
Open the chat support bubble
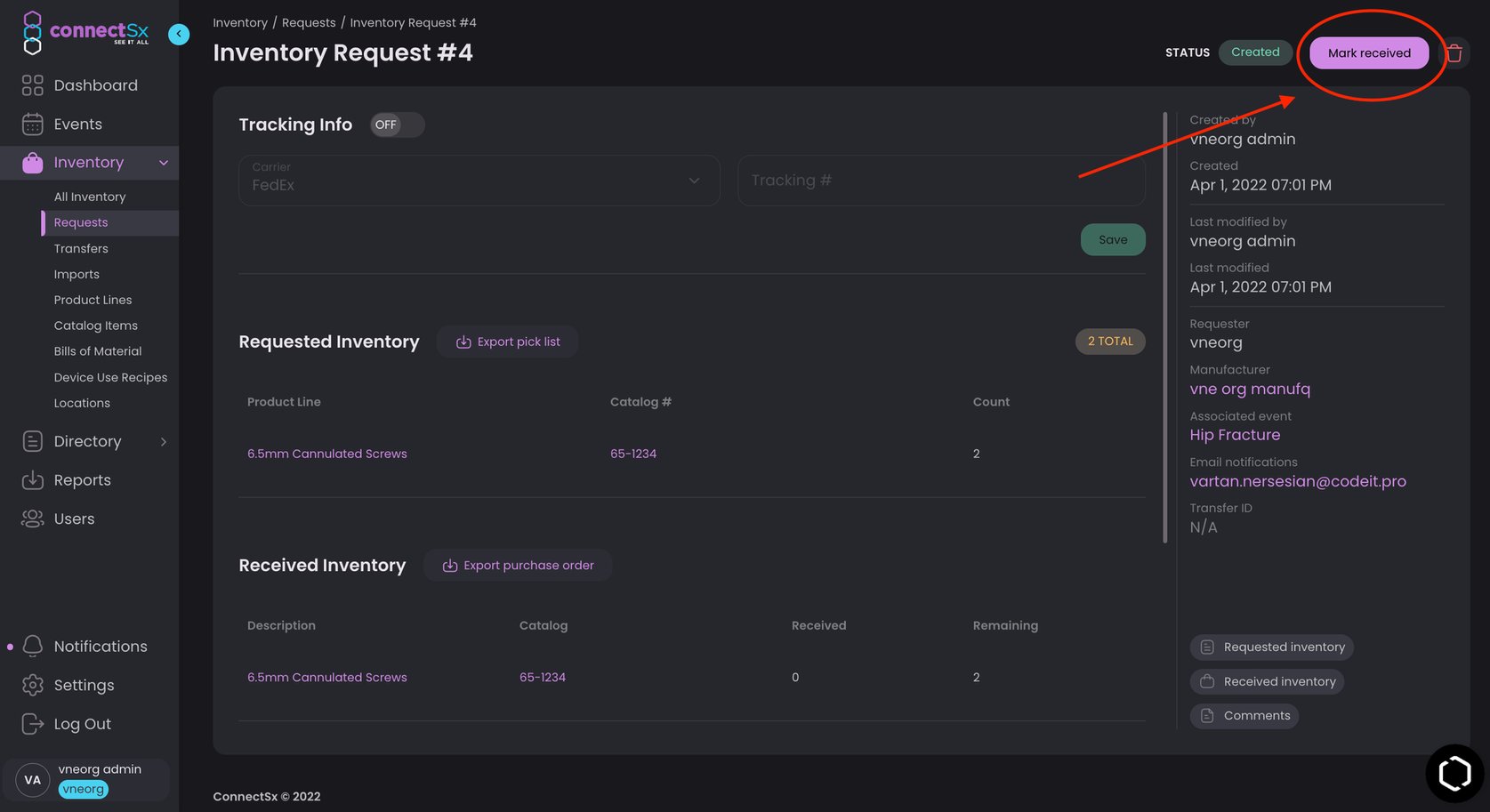click(x=1454, y=773)
